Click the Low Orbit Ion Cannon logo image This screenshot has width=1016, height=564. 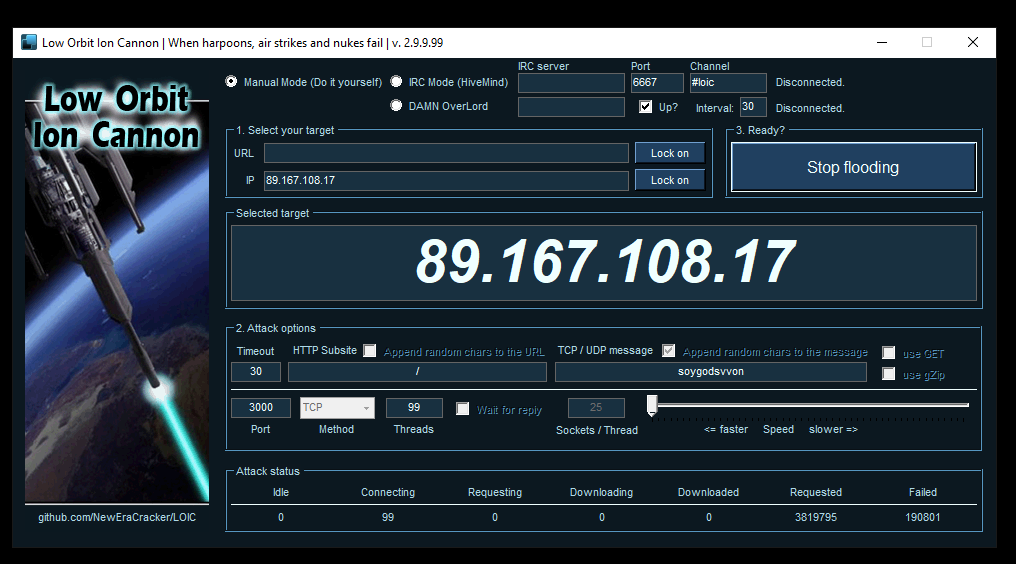[117, 290]
